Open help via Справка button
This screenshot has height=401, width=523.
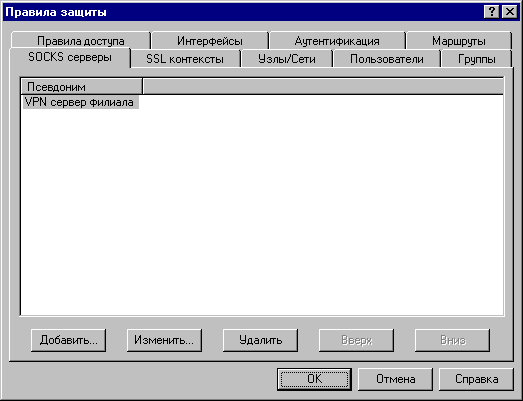[476, 379]
